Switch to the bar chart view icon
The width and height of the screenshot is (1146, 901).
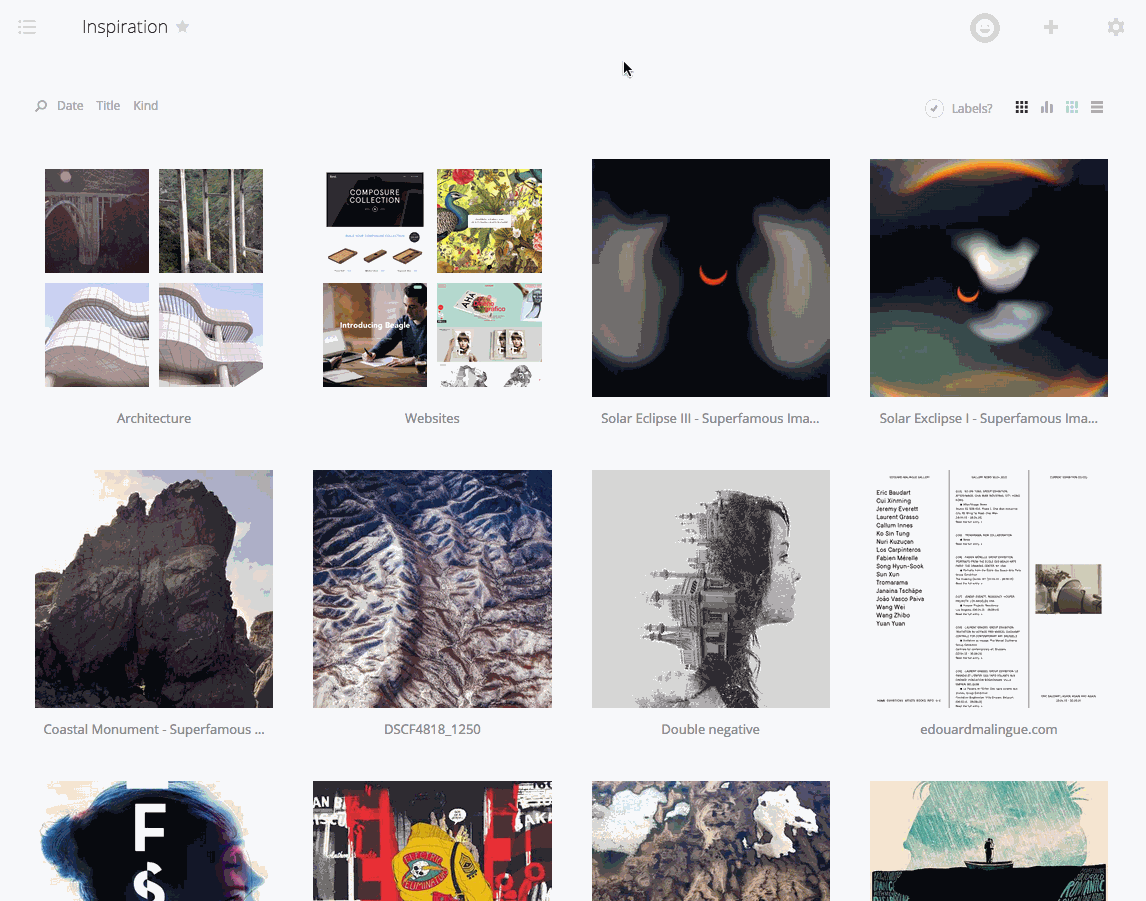1047,107
